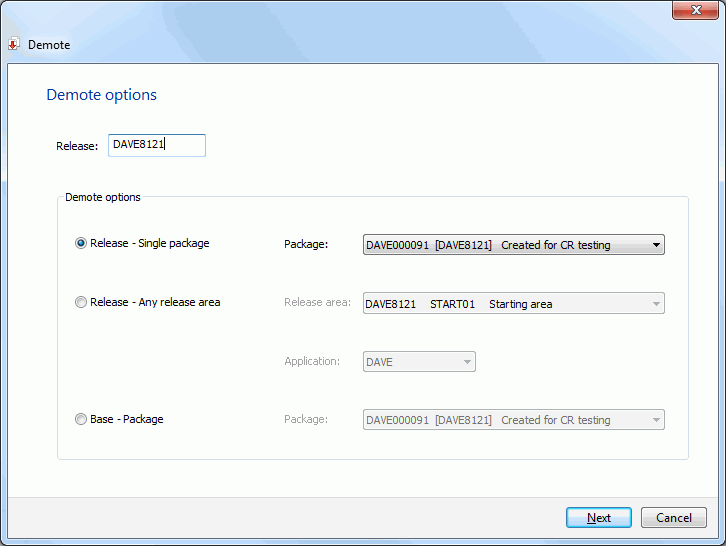Click the Demote wizard title icon

click(13, 44)
